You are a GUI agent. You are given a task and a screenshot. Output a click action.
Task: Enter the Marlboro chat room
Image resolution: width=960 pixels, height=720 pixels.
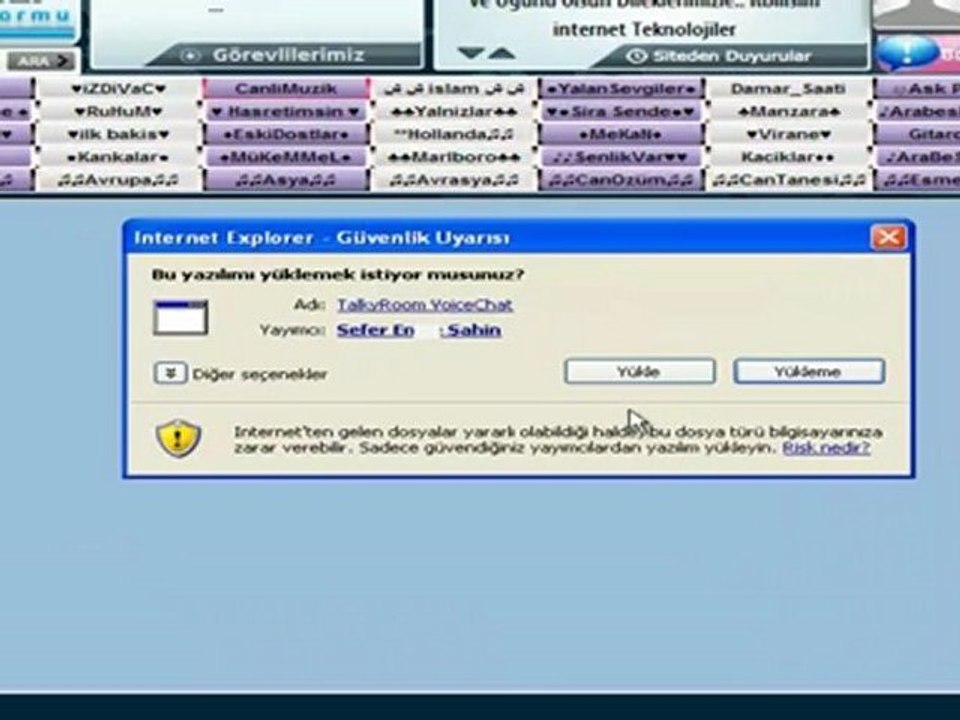pos(454,157)
